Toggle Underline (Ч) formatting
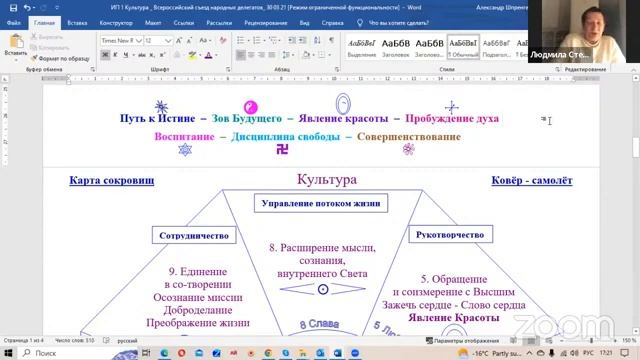Image resolution: width=640 pixels, height=360 pixels. pos(125,54)
